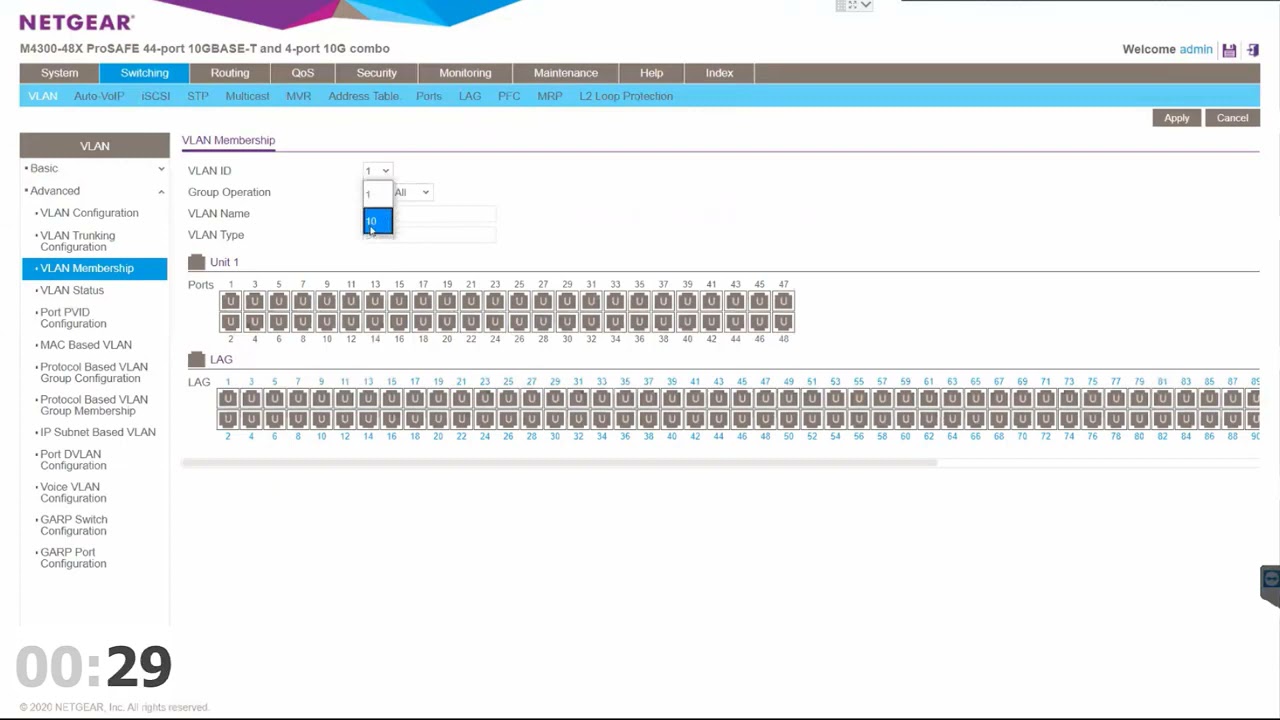Go to VLAN Status page
The width and height of the screenshot is (1280, 720).
point(71,290)
